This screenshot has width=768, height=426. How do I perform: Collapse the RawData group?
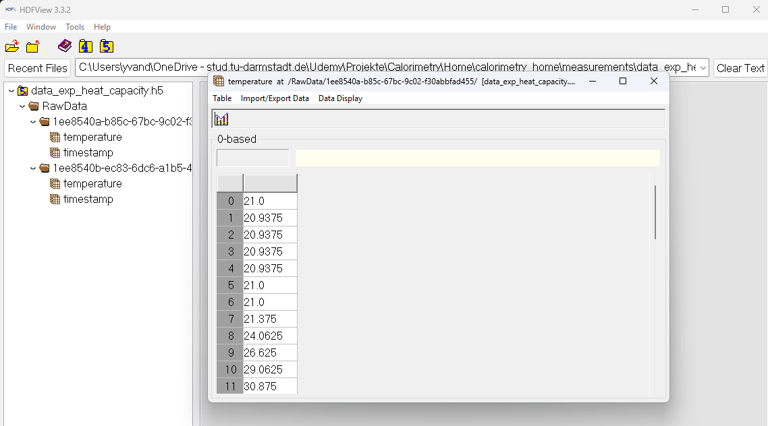22,106
